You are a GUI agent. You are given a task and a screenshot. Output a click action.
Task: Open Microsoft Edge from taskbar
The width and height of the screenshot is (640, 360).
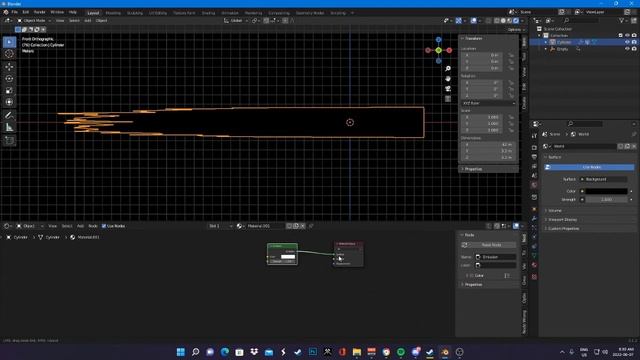click(224, 352)
